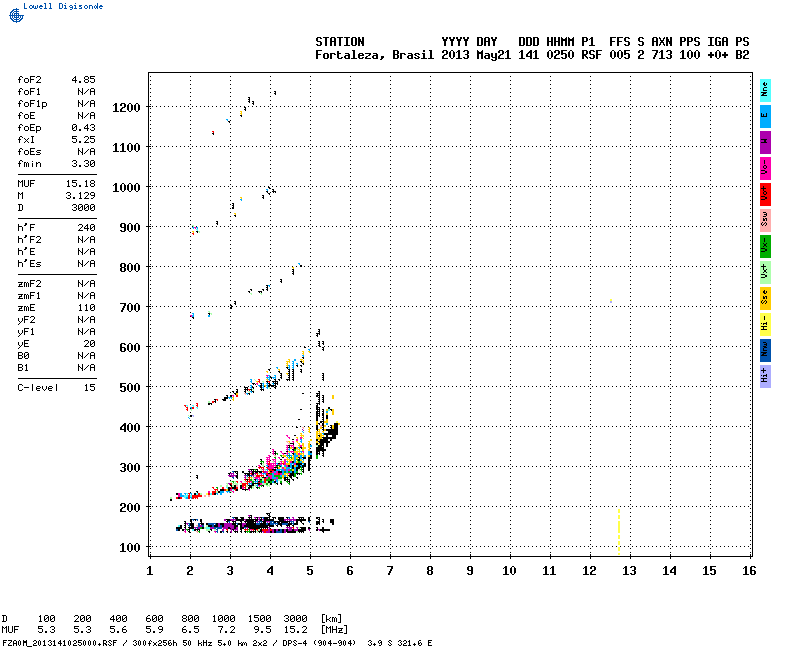Viewport: 800px width, 650px height.
Task: Click the fmin value 3.30
Action: pyautogui.click(x=83, y=164)
